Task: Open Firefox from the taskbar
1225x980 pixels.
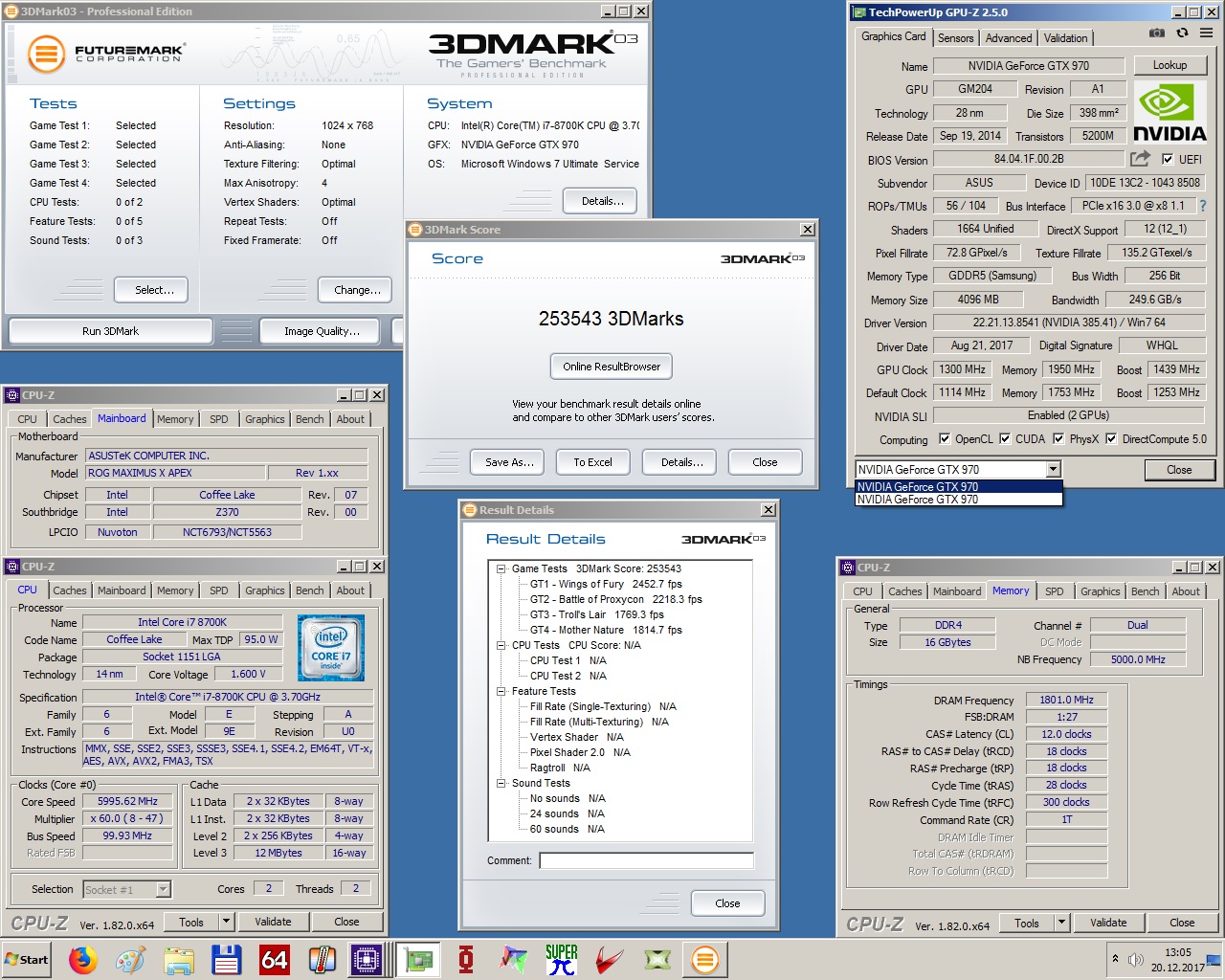Action: (x=83, y=959)
